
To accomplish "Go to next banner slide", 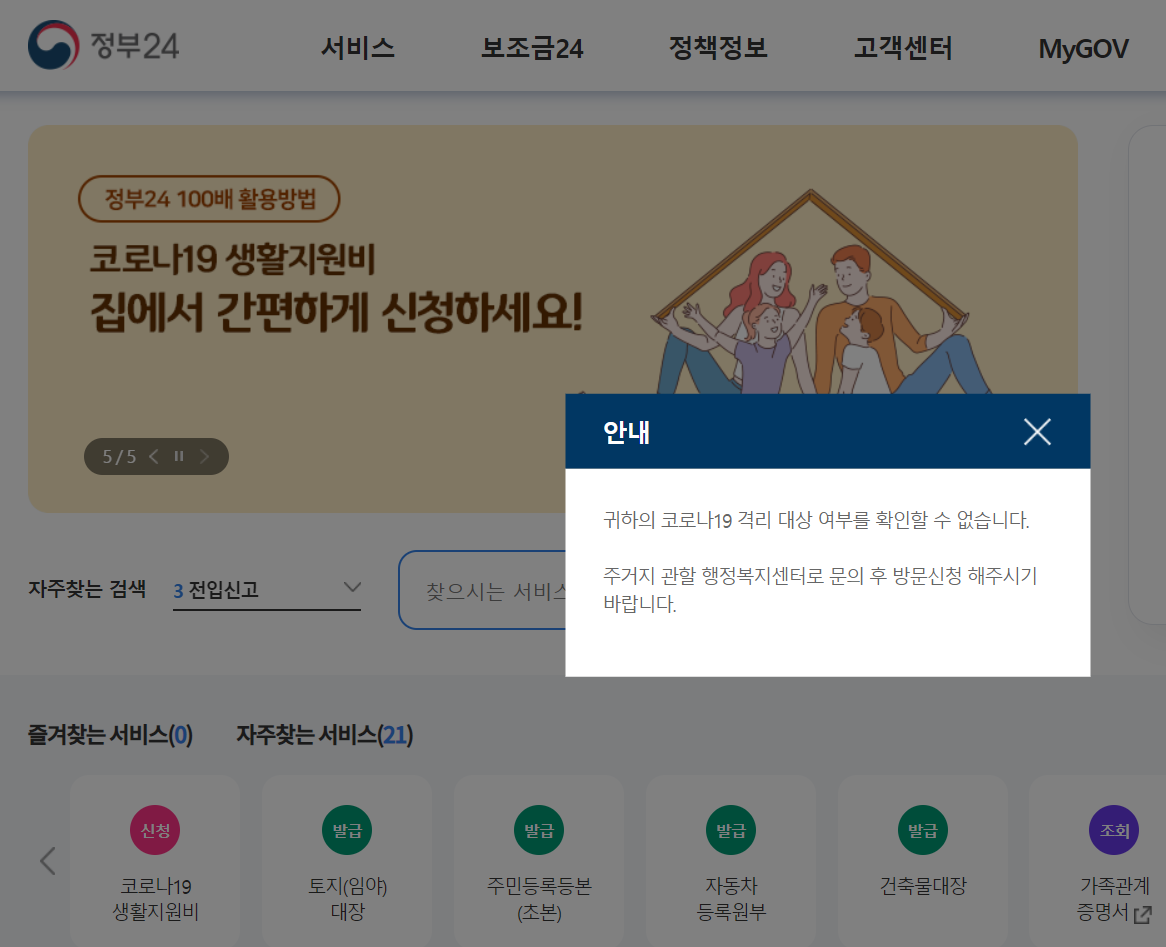I will 204,457.
